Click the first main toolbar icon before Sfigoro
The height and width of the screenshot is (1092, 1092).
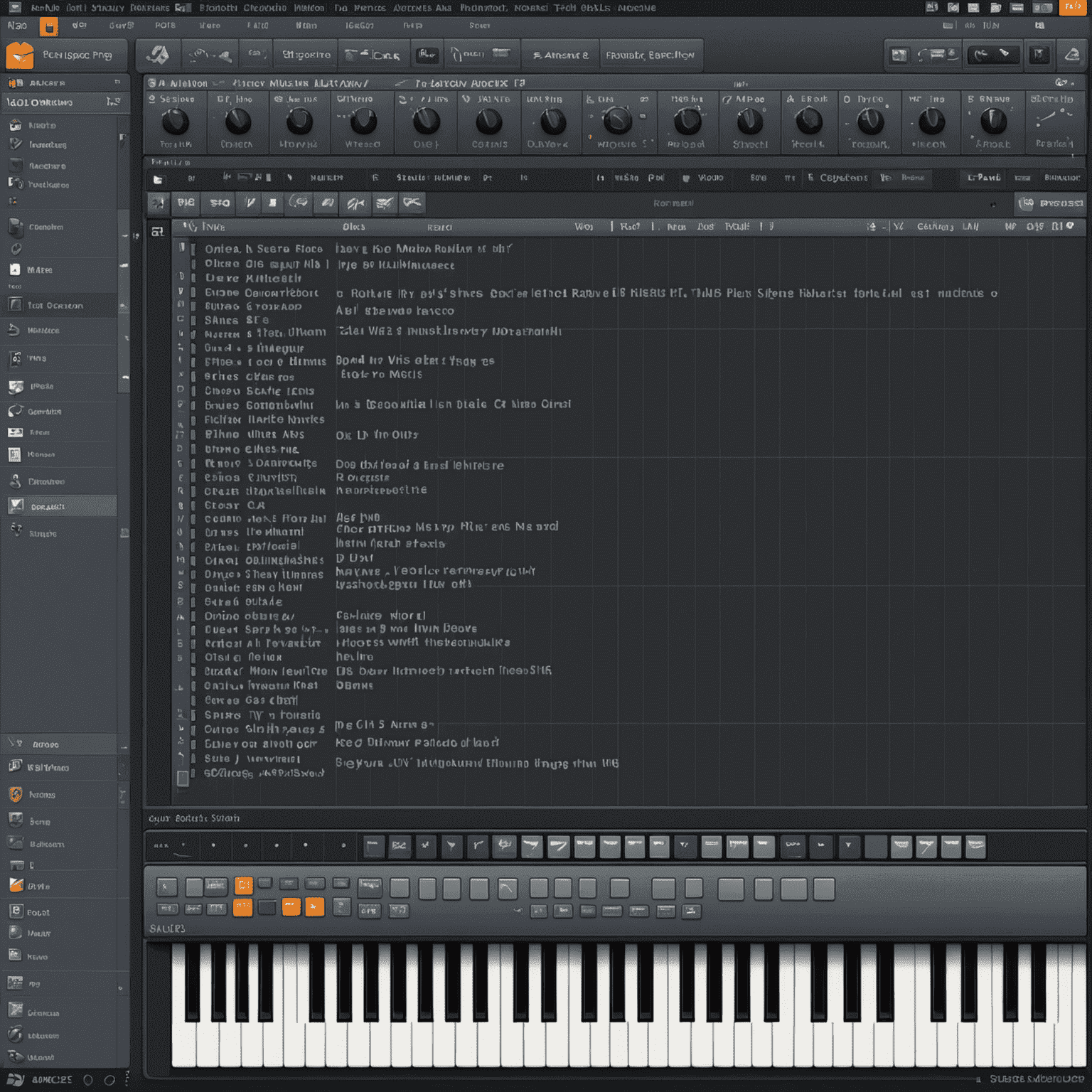pos(158,55)
